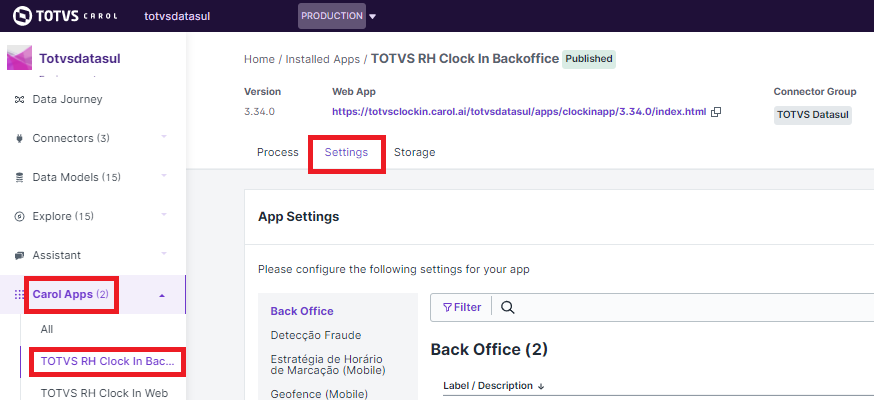Expand the Explore (15) chevron

(x=164, y=215)
